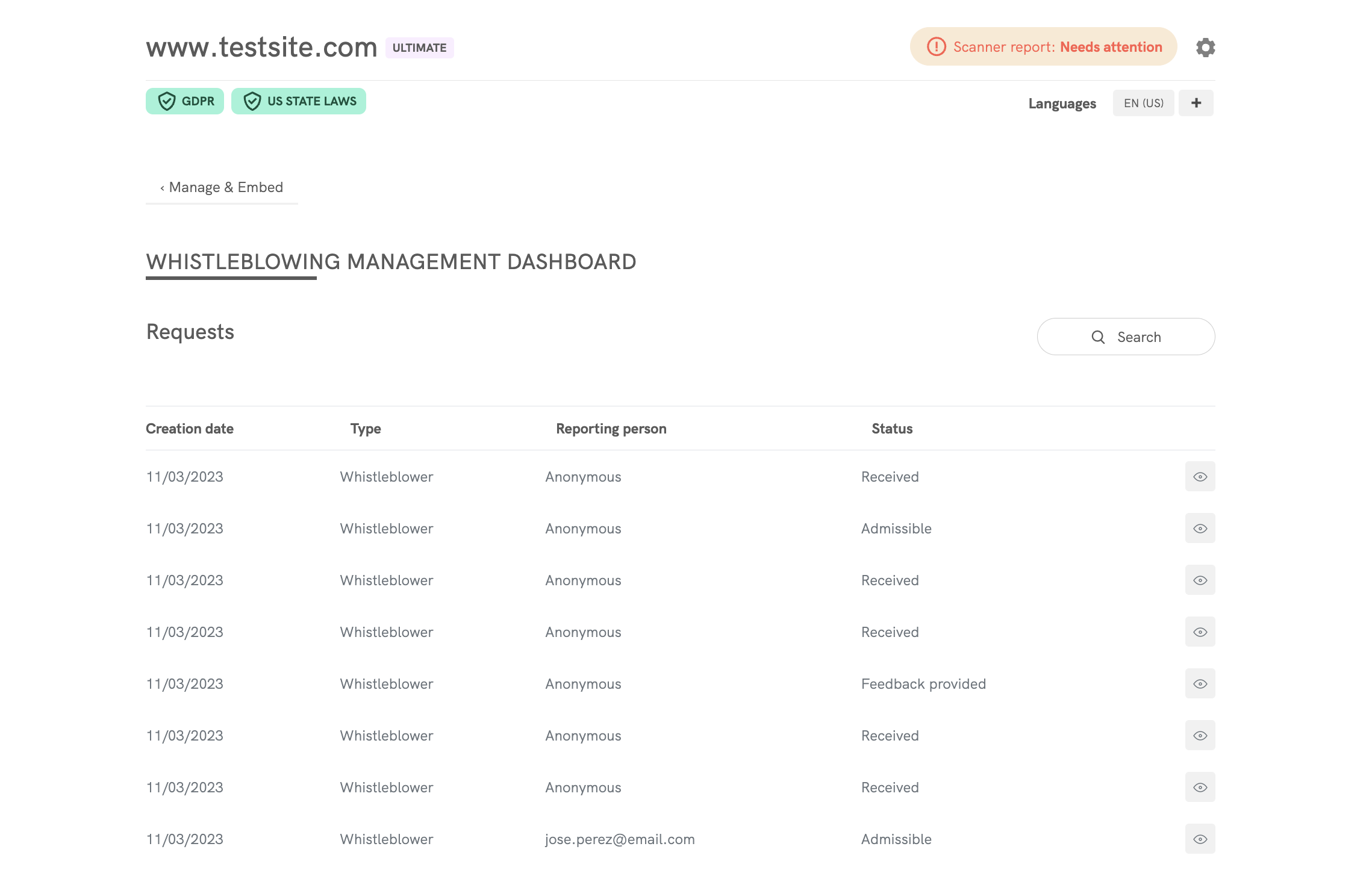Sort by Status column header
The height and width of the screenshot is (873, 1372).
tap(892, 429)
